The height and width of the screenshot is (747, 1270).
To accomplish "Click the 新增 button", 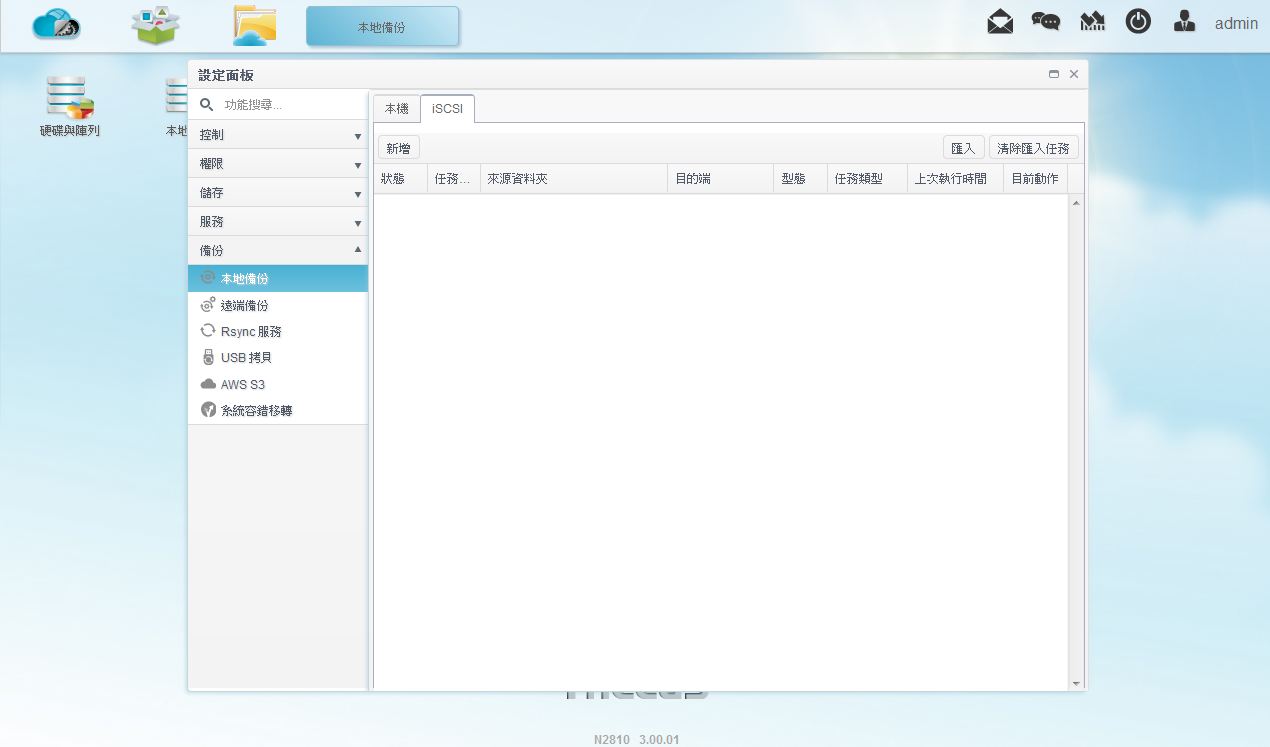I will click(398, 148).
